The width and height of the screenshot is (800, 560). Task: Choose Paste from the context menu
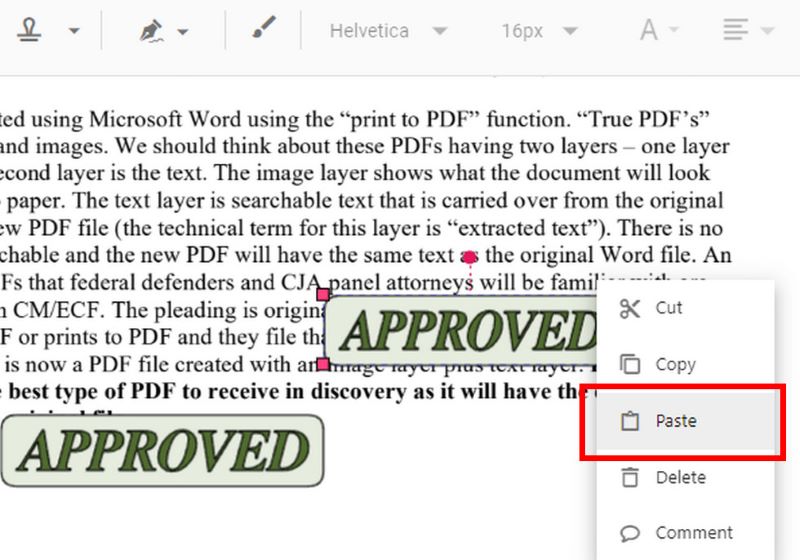686,421
